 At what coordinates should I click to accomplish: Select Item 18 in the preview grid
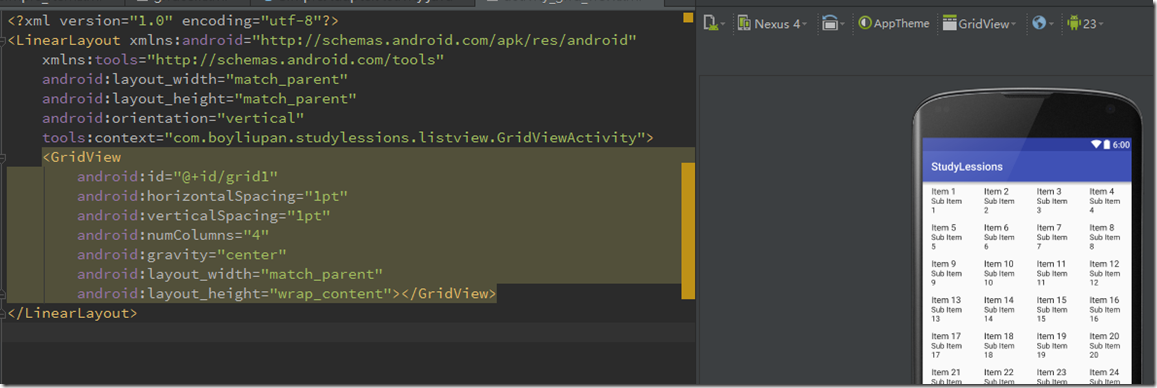[x=999, y=344]
